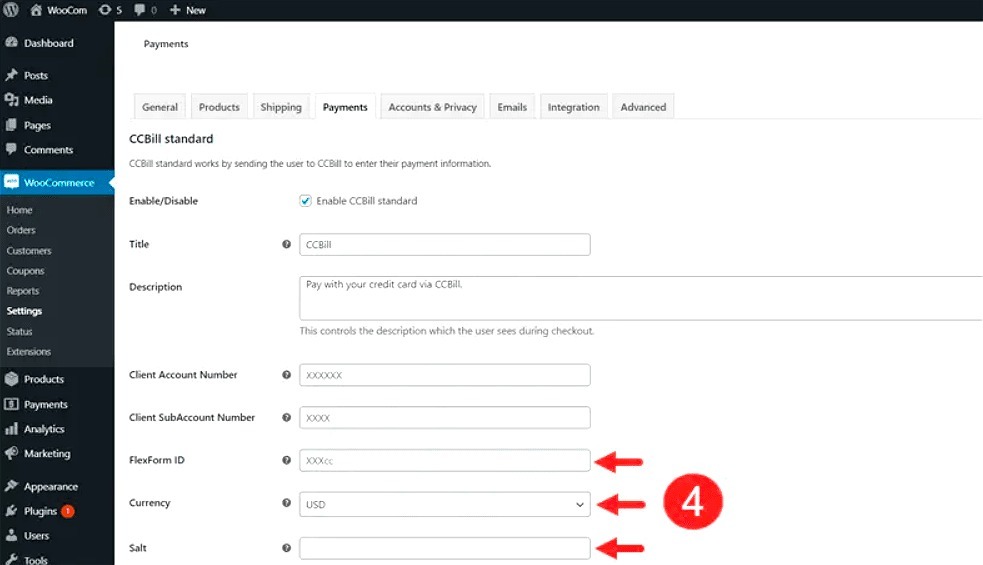This screenshot has height=565, width=983.
Task: Click the plus New icon in admin bar
Action: pyautogui.click(x=175, y=10)
